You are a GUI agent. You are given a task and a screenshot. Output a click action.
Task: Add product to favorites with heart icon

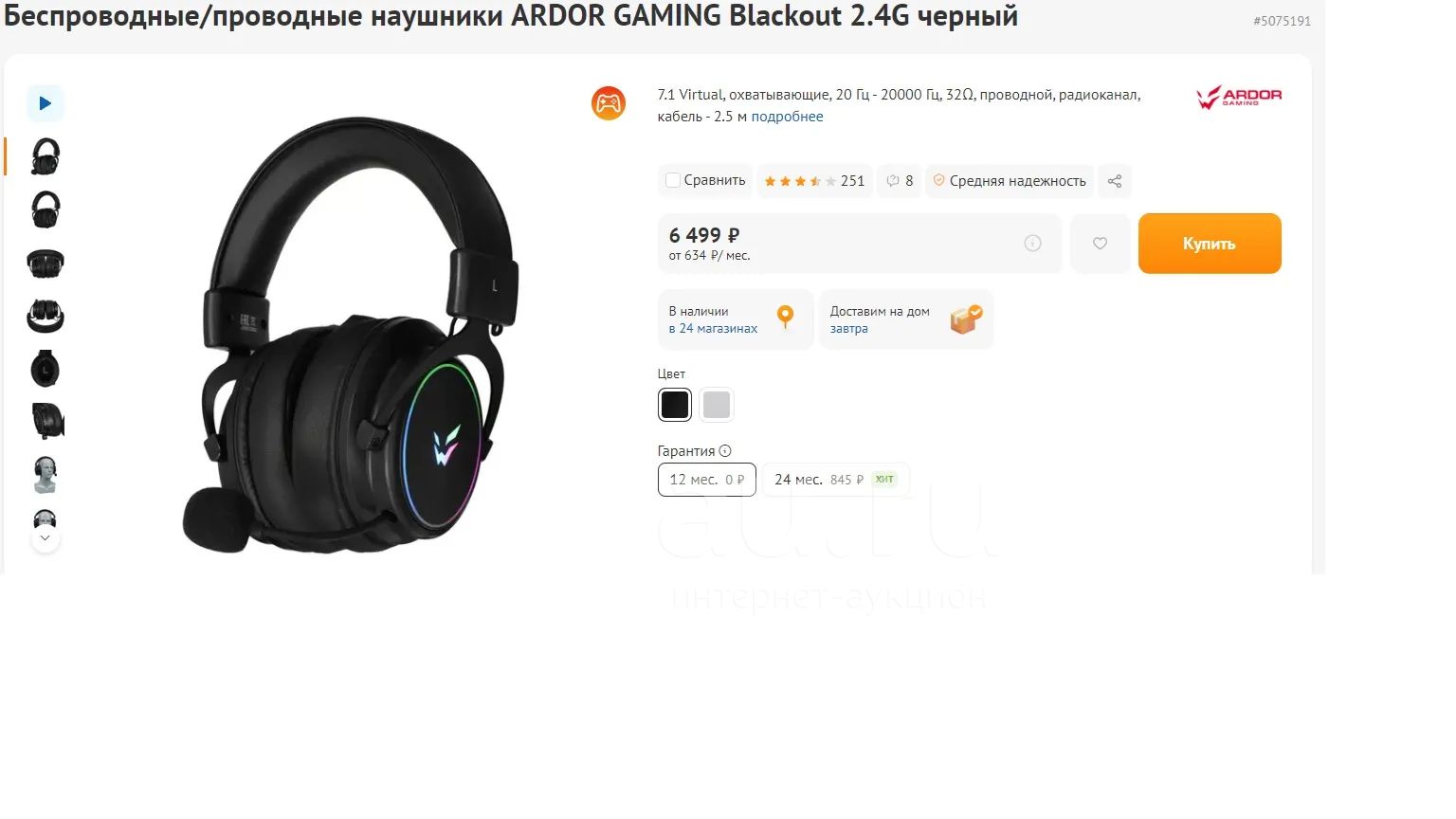click(x=1100, y=244)
